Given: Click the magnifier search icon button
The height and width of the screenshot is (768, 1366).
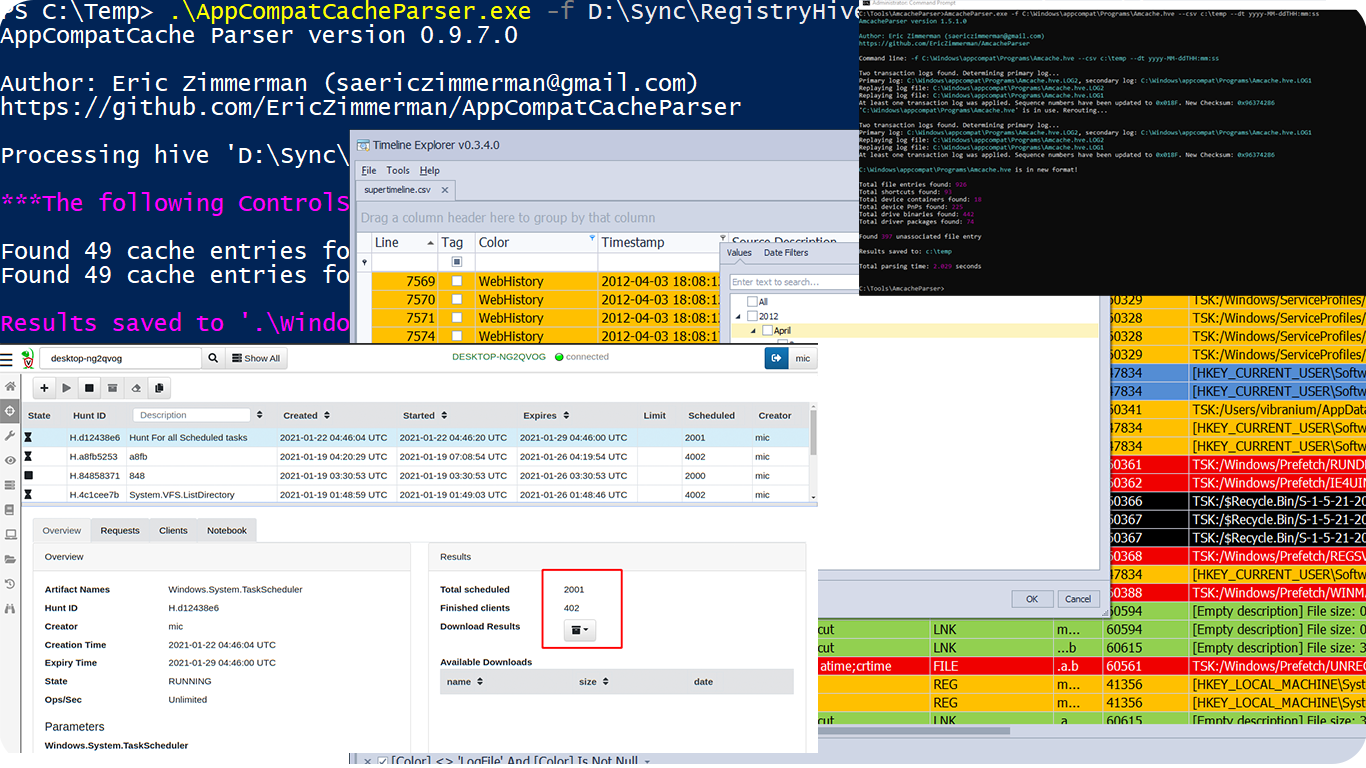Looking at the screenshot, I should coord(213,358).
